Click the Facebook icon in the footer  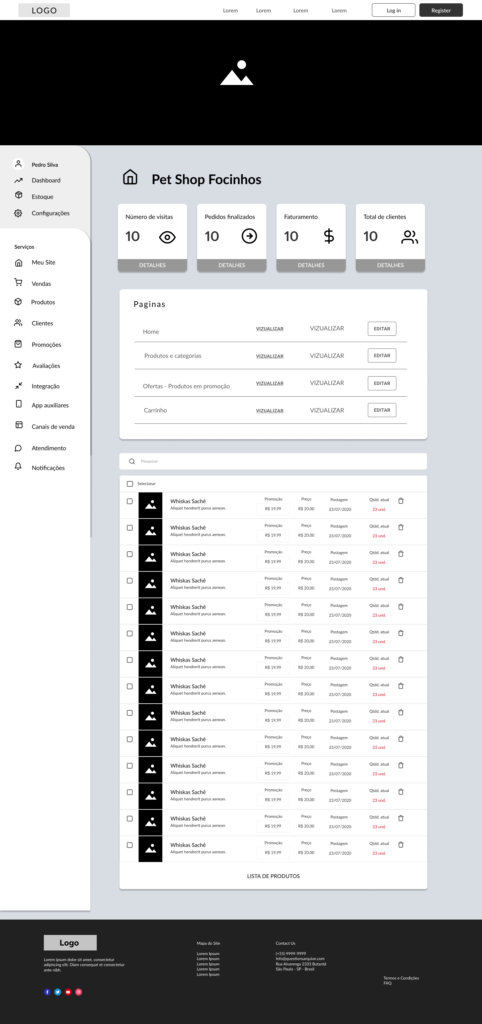[x=47, y=992]
